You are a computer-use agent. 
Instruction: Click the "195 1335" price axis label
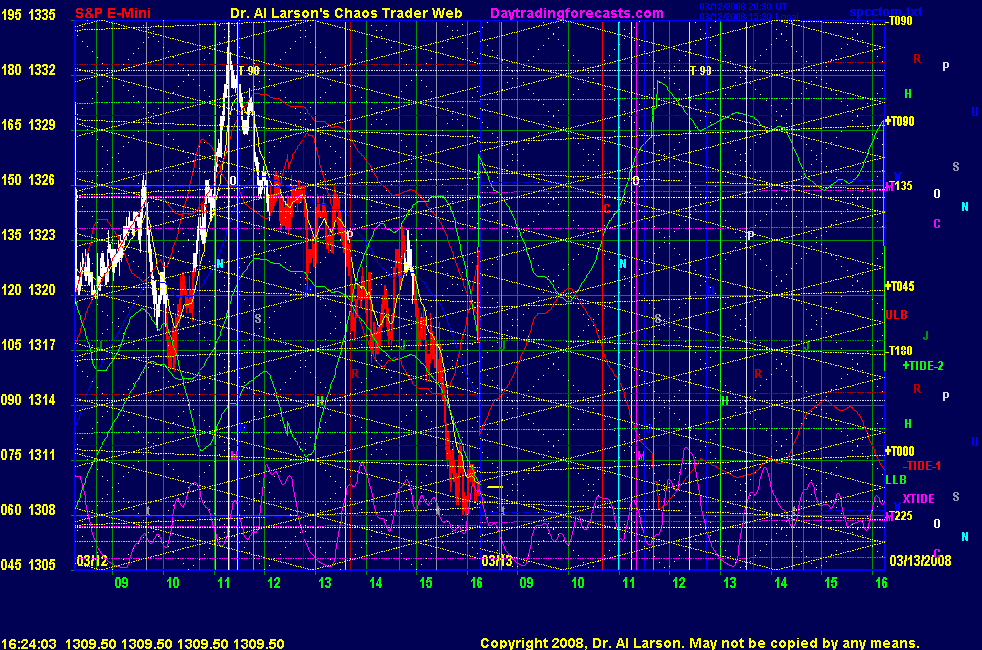pos(28,15)
